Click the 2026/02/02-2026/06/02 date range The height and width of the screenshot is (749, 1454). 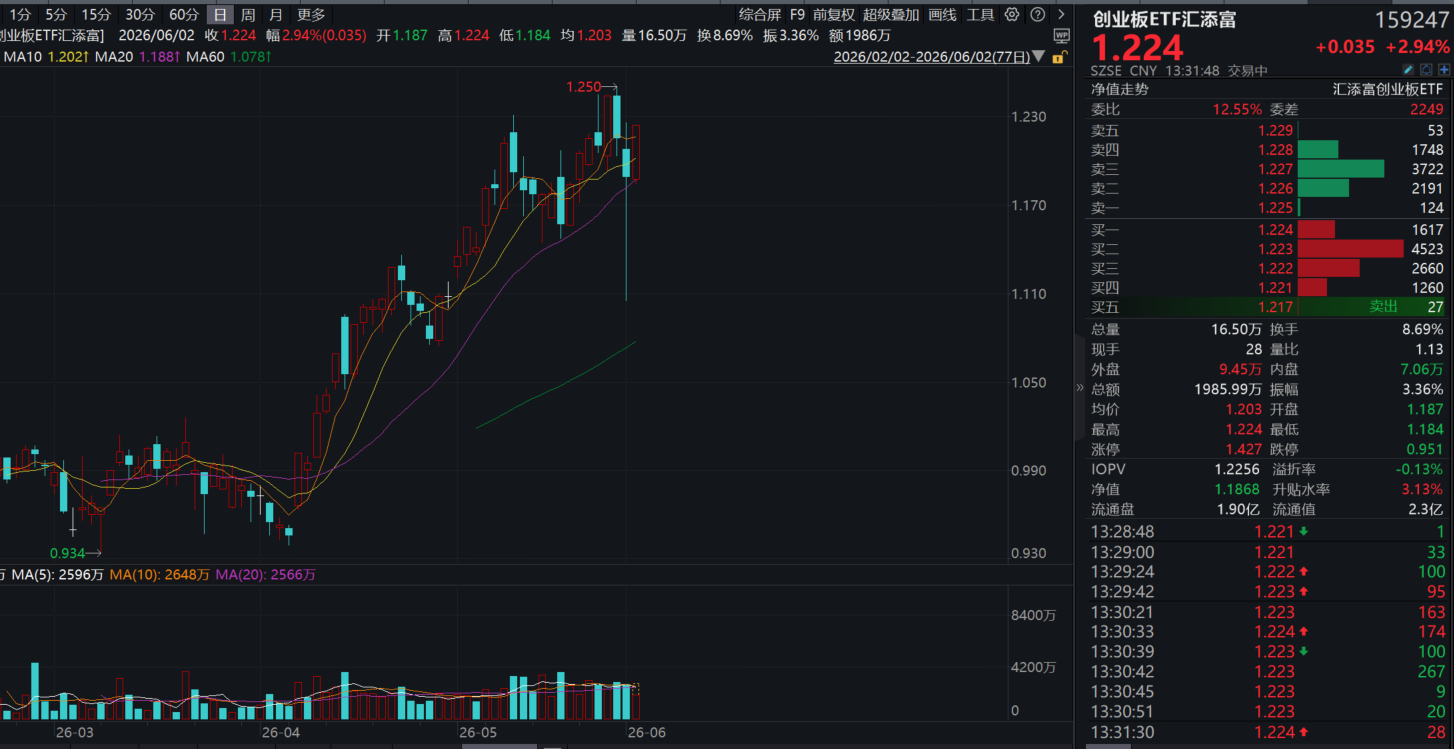click(932, 58)
